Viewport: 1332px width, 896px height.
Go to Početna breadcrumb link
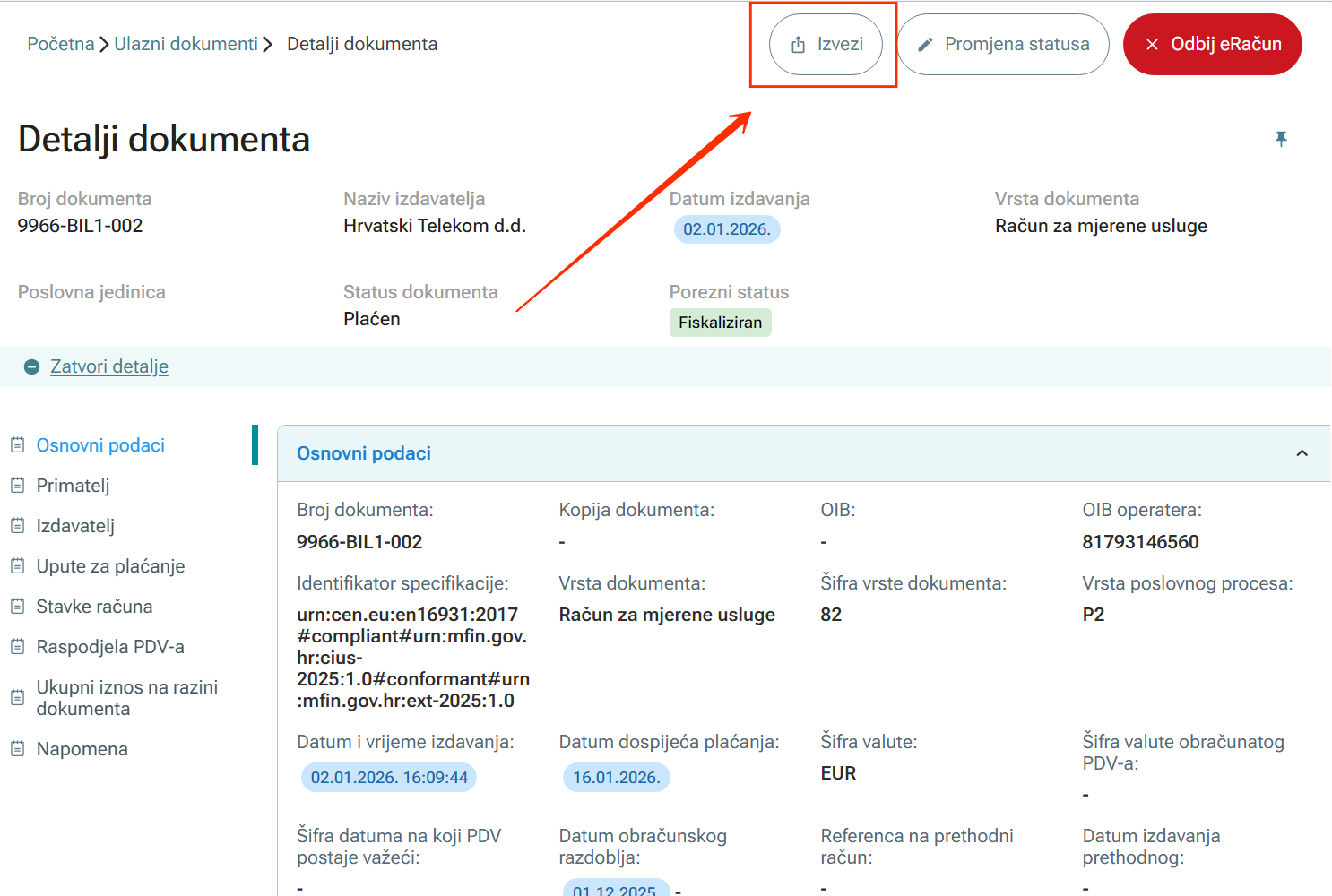click(60, 44)
